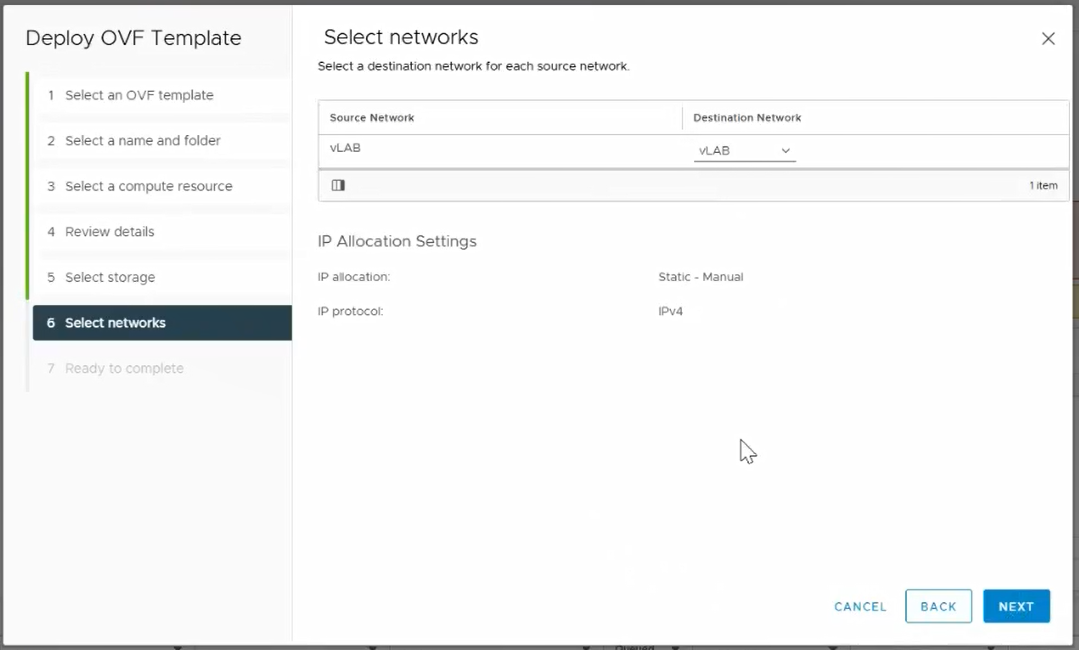Open the vLAB destination network dropdown
This screenshot has width=1079, height=650.
(744, 151)
